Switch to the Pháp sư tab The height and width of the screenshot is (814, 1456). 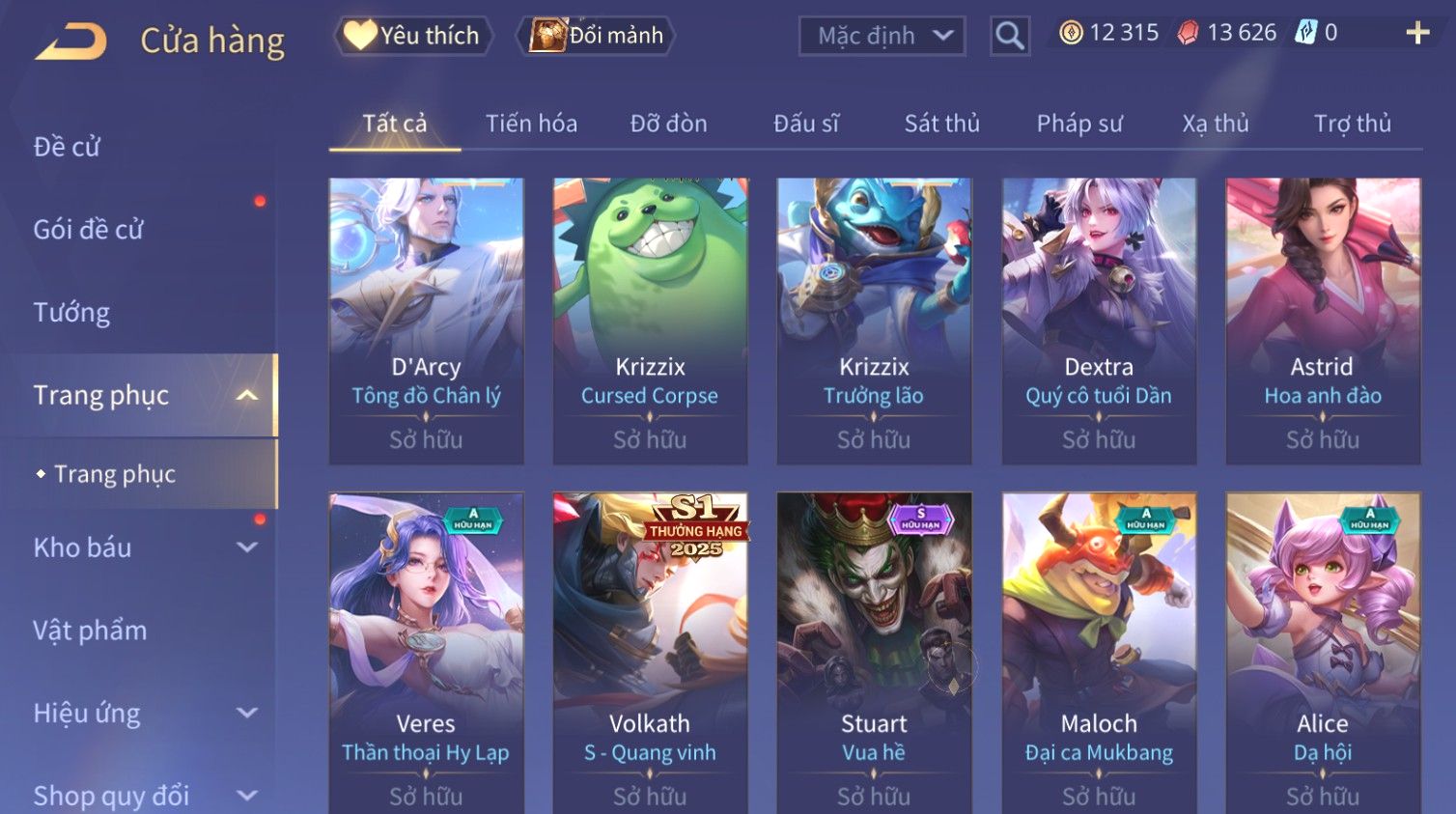click(x=1079, y=124)
